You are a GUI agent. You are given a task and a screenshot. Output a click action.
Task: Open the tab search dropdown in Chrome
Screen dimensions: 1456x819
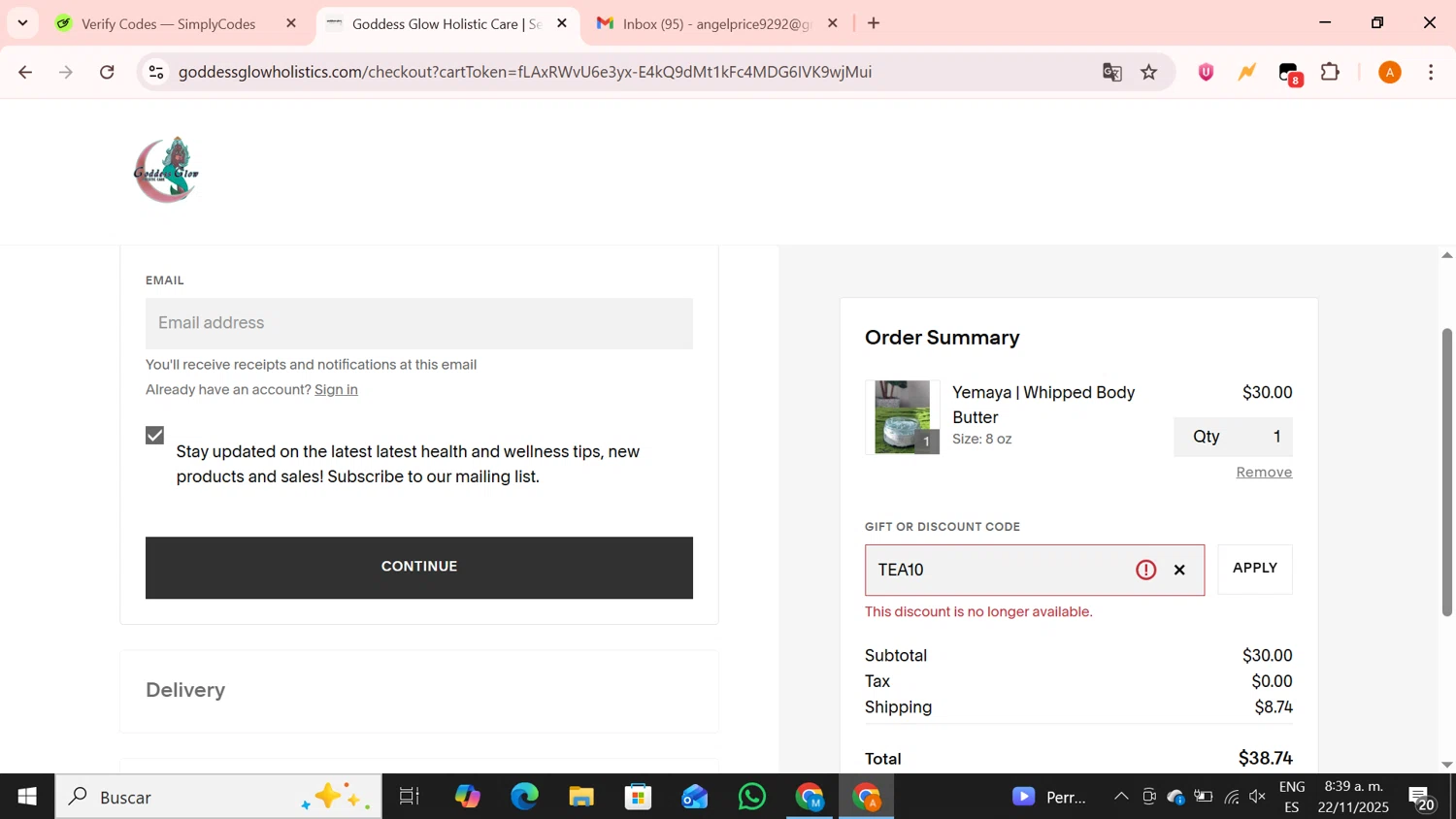22,23
